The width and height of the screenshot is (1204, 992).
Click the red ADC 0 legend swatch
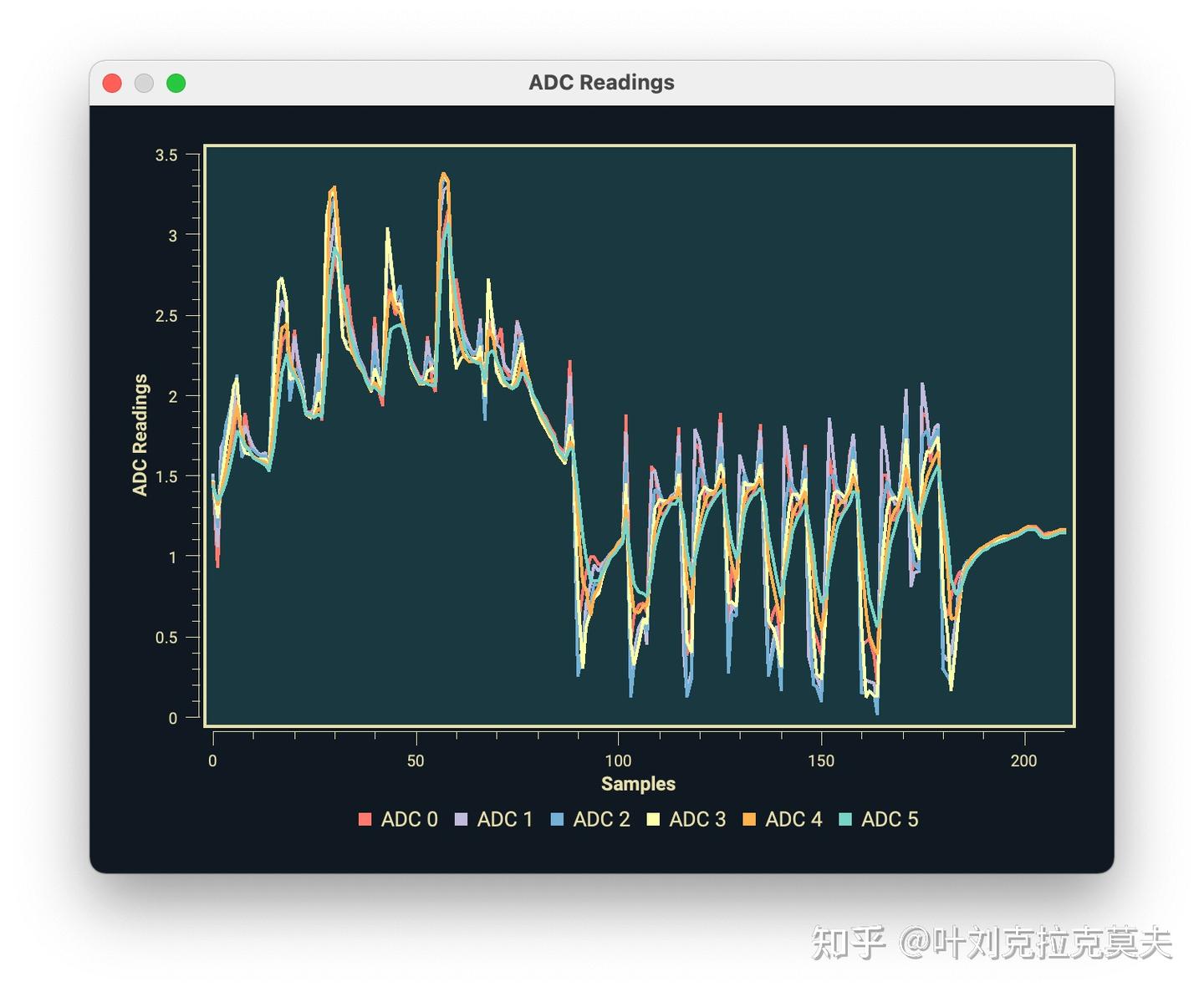(x=365, y=819)
